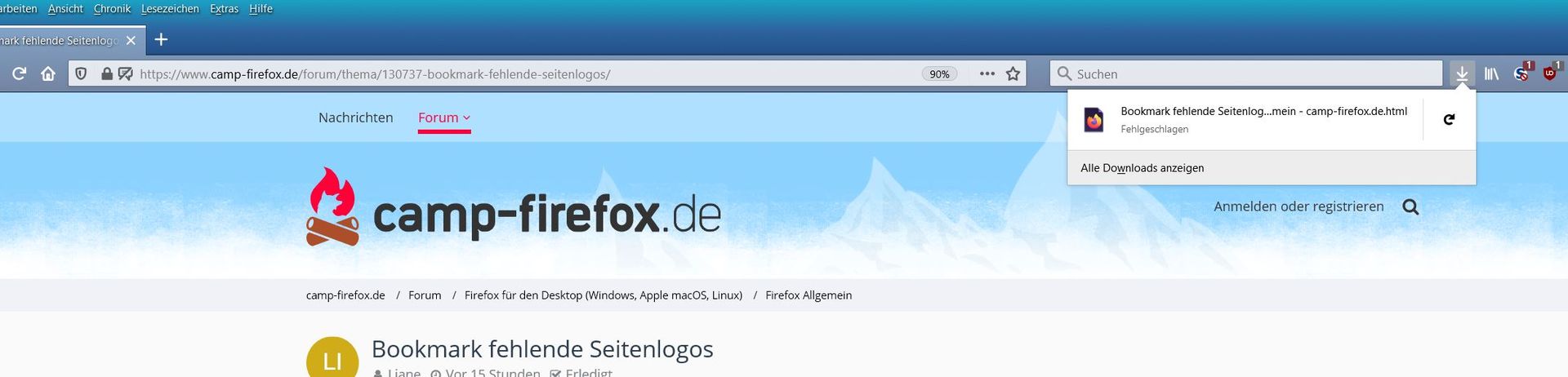
Task: Show site security padlock information
Action: [106, 73]
